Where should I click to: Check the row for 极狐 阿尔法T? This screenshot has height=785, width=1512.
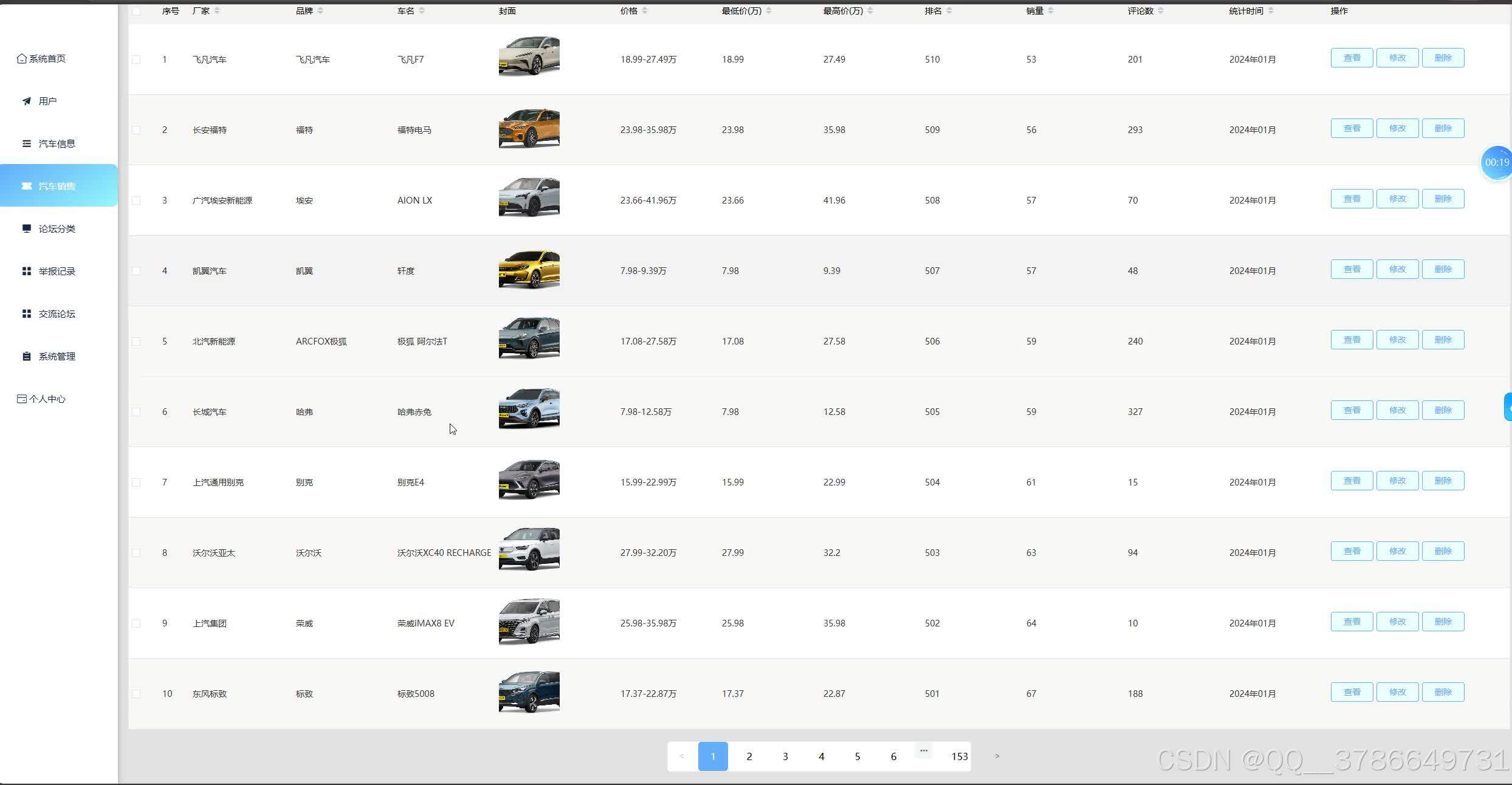[x=136, y=341]
